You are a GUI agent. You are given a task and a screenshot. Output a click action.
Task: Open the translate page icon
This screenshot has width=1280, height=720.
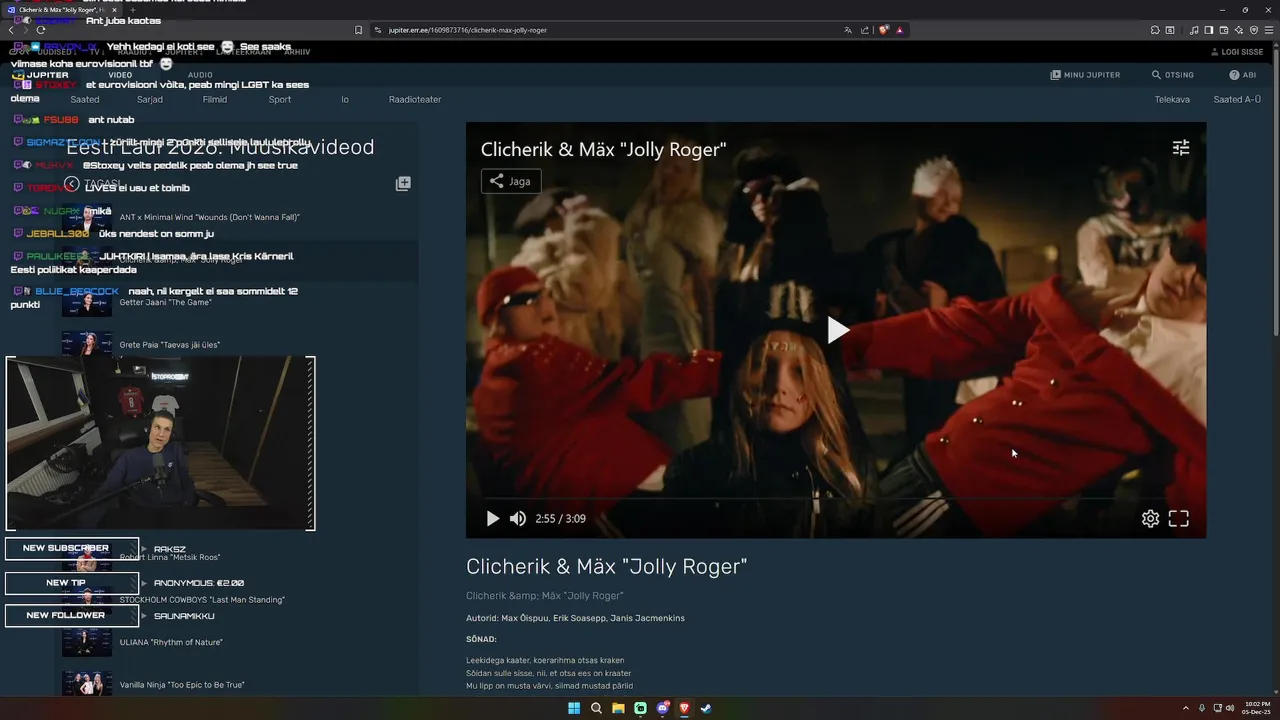coord(848,30)
